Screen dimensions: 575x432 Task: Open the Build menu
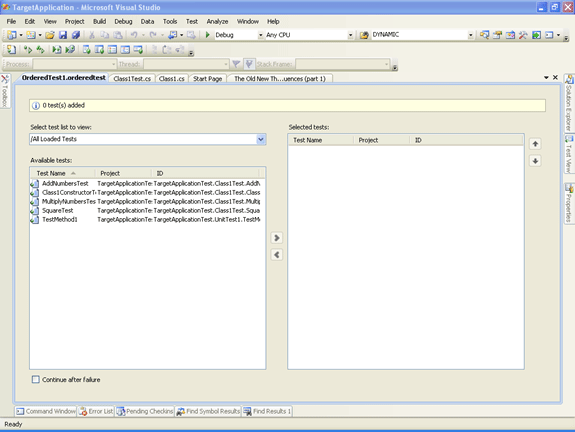(x=99, y=21)
